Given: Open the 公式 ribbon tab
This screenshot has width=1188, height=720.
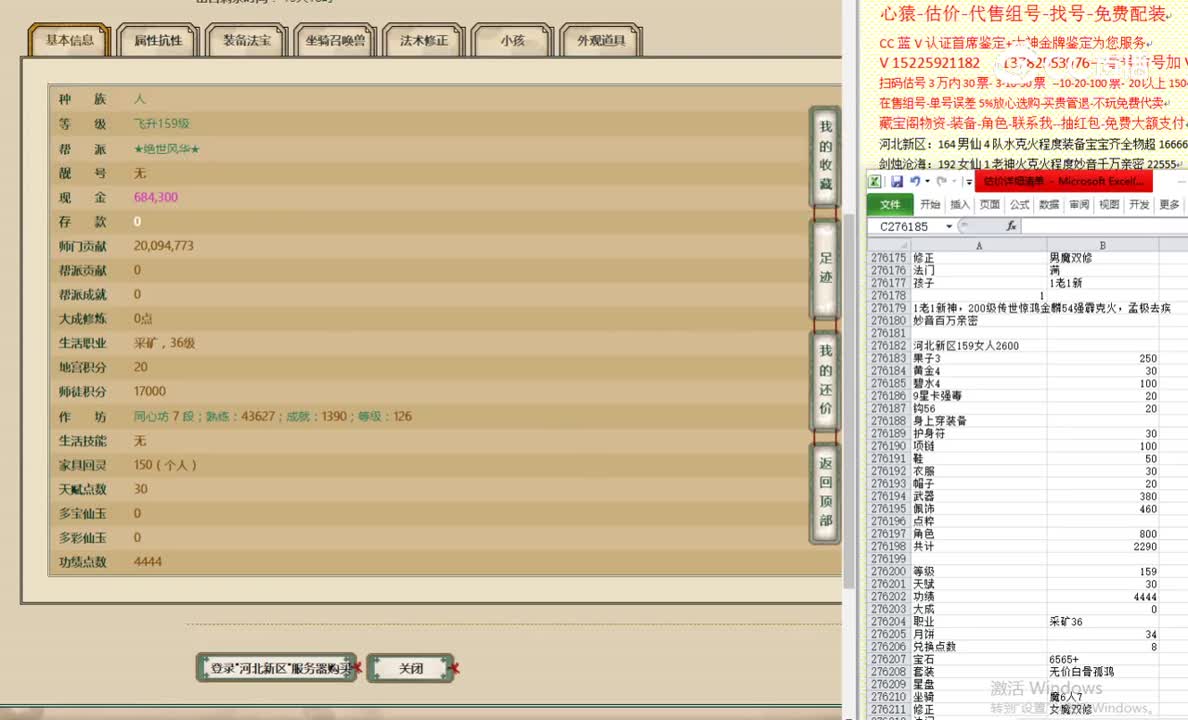Looking at the screenshot, I should pyautogui.click(x=1020, y=205).
